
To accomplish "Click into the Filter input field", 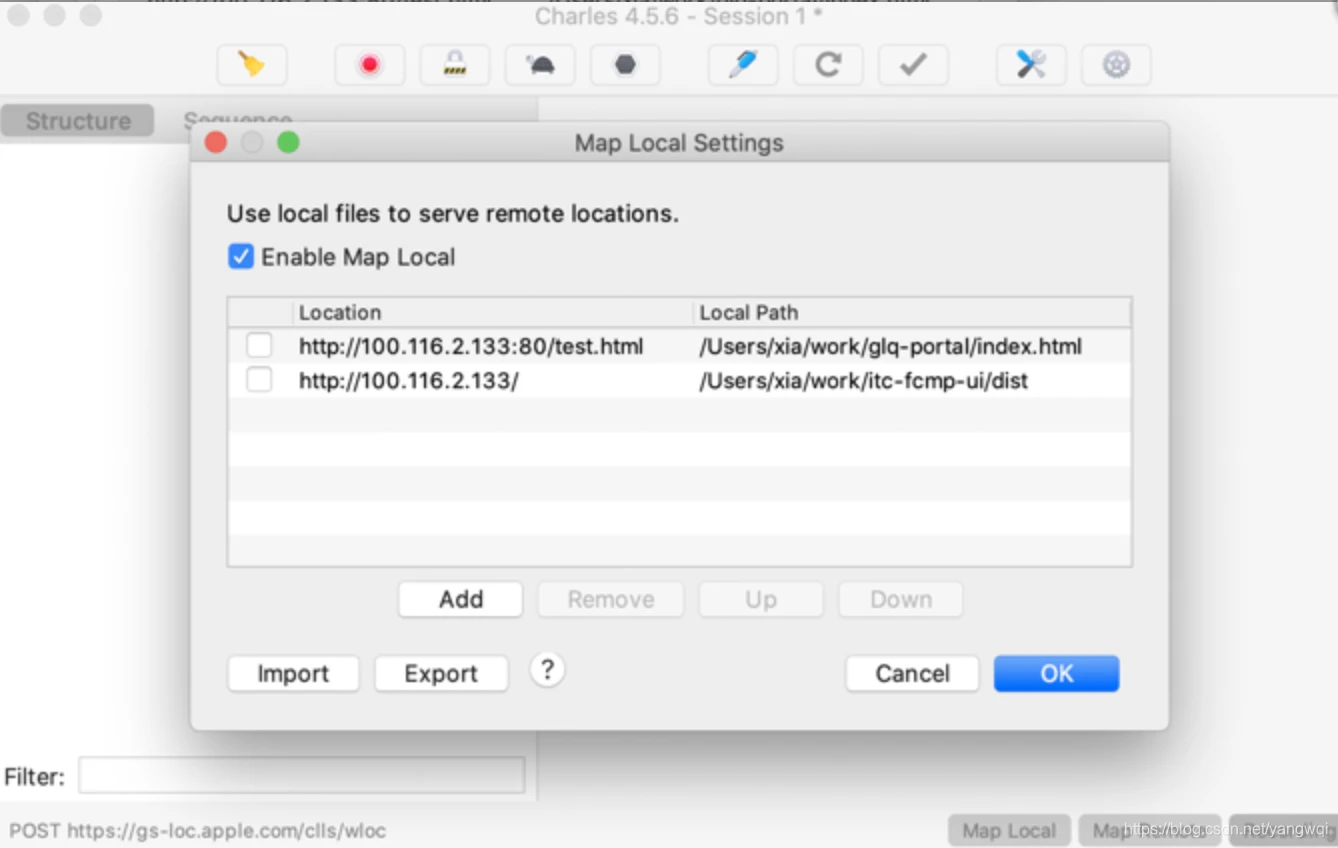I will 302,776.
